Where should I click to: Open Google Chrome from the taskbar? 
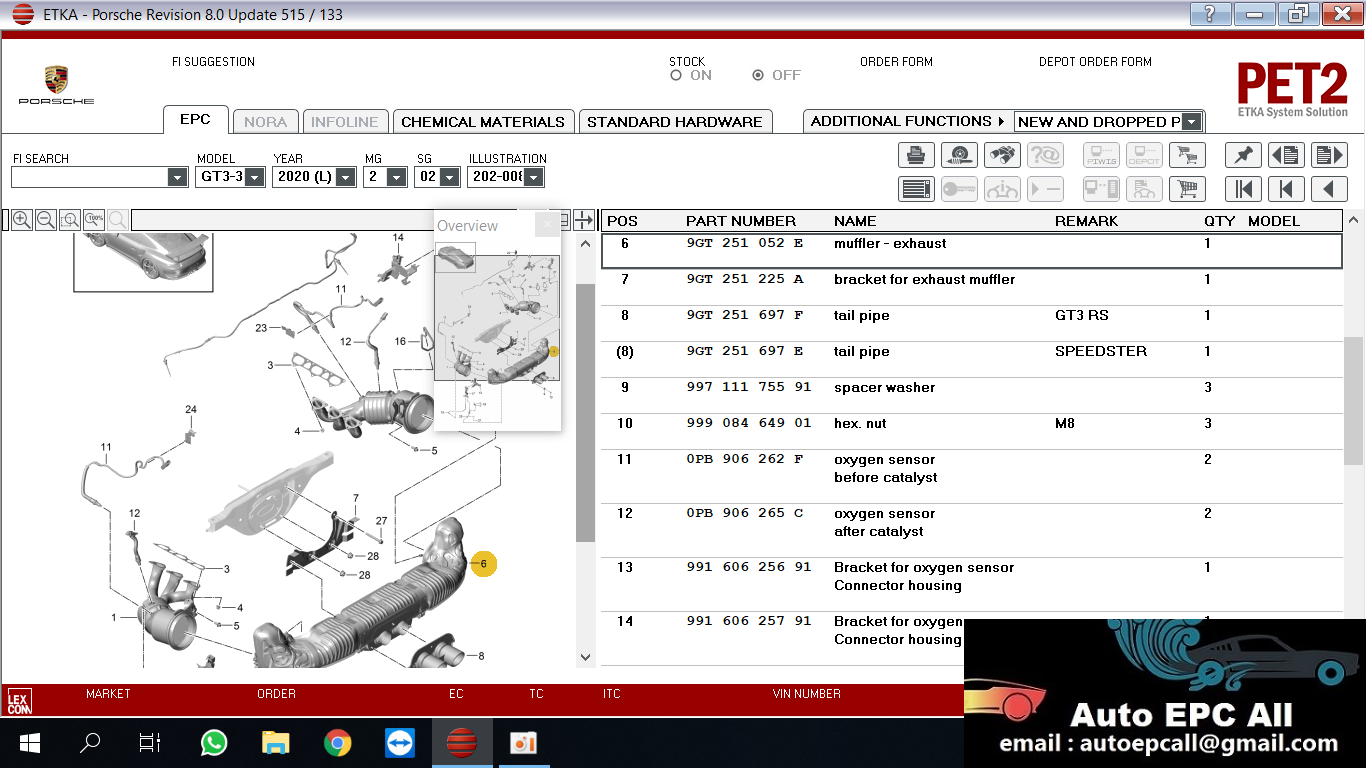(x=338, y=743)
